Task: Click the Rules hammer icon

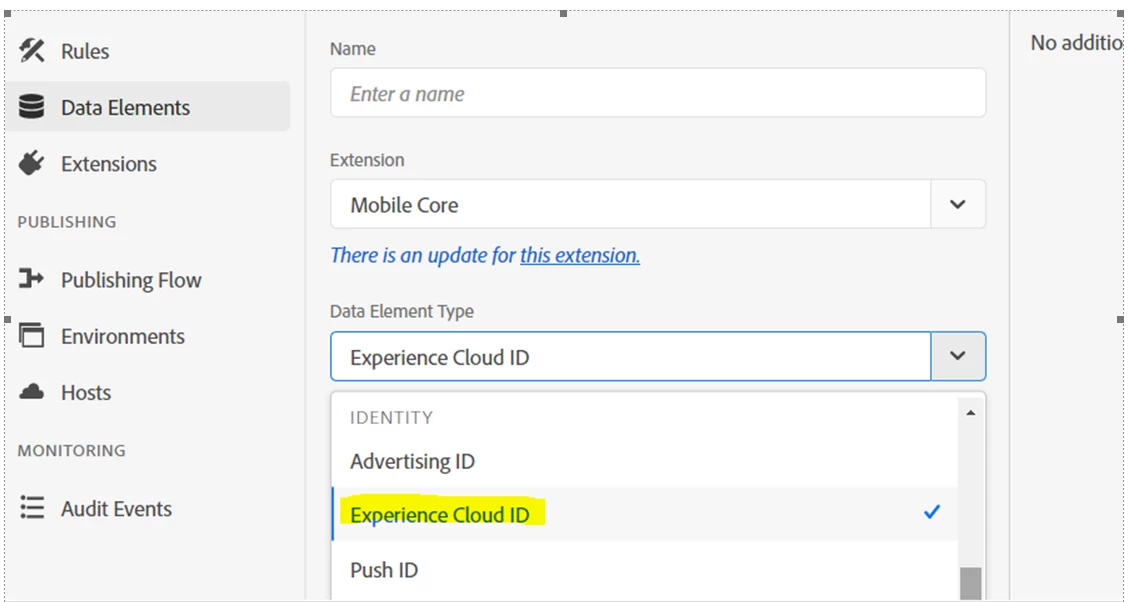Action: 32,51
